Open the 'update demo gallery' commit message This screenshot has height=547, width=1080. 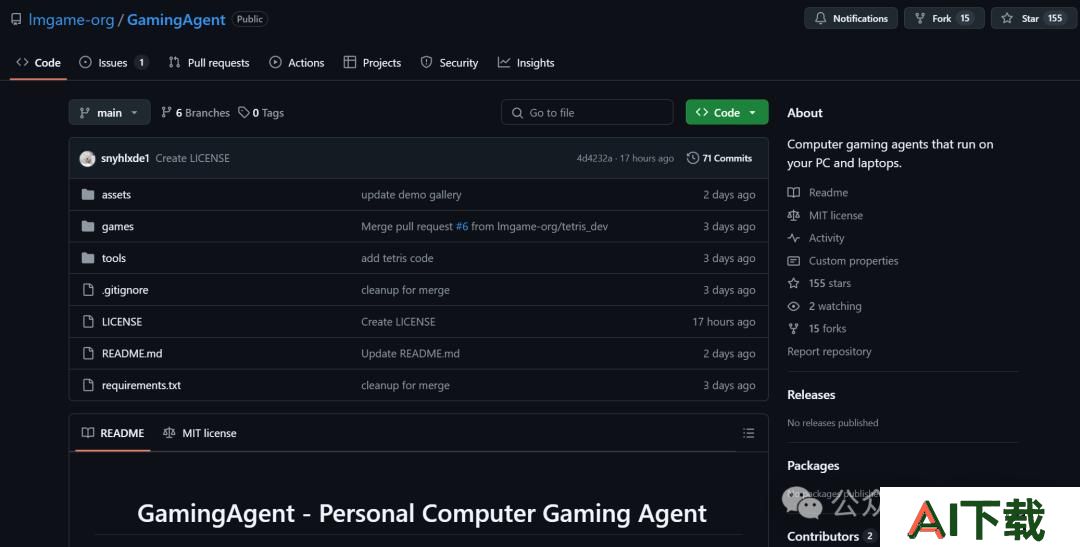411,195
